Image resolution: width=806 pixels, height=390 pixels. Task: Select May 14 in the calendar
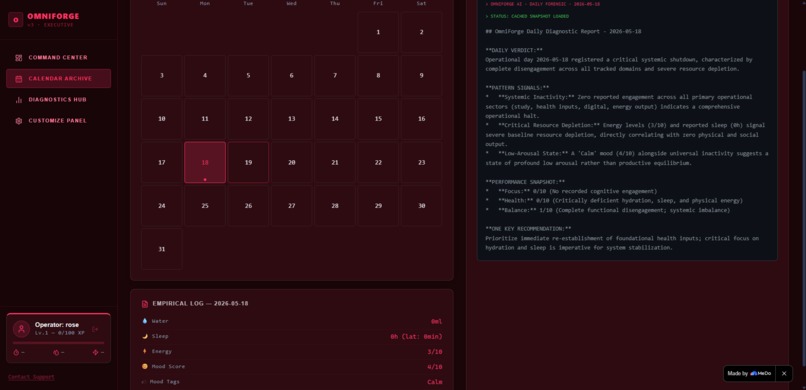[335, 119]
